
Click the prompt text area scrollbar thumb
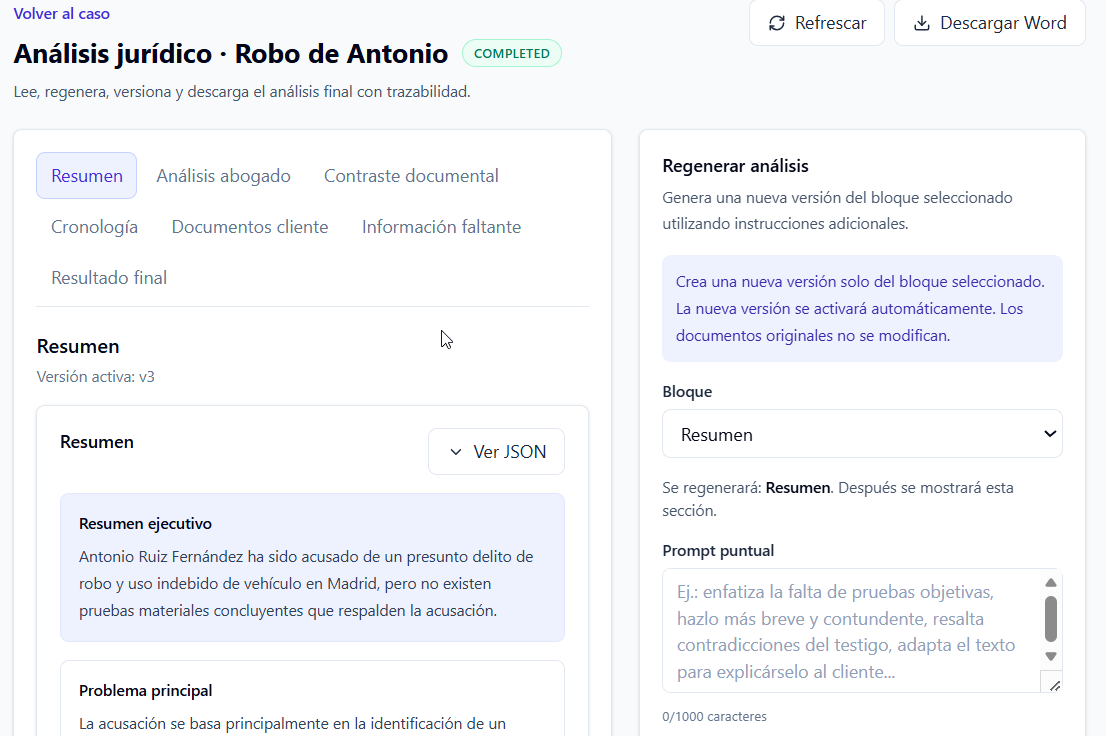(1051, 619)
